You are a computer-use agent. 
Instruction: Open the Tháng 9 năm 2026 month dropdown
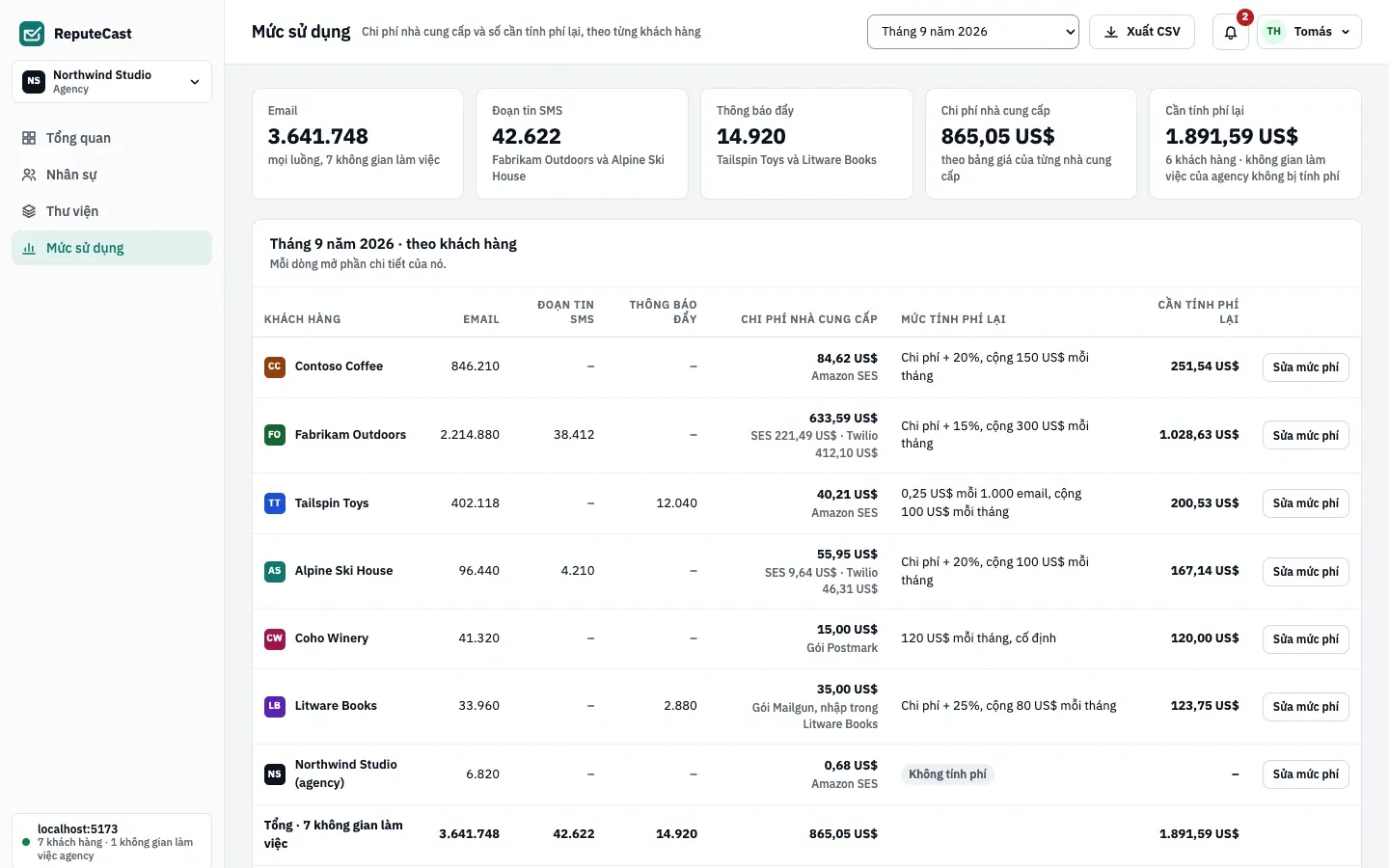[x=973, y=32]
